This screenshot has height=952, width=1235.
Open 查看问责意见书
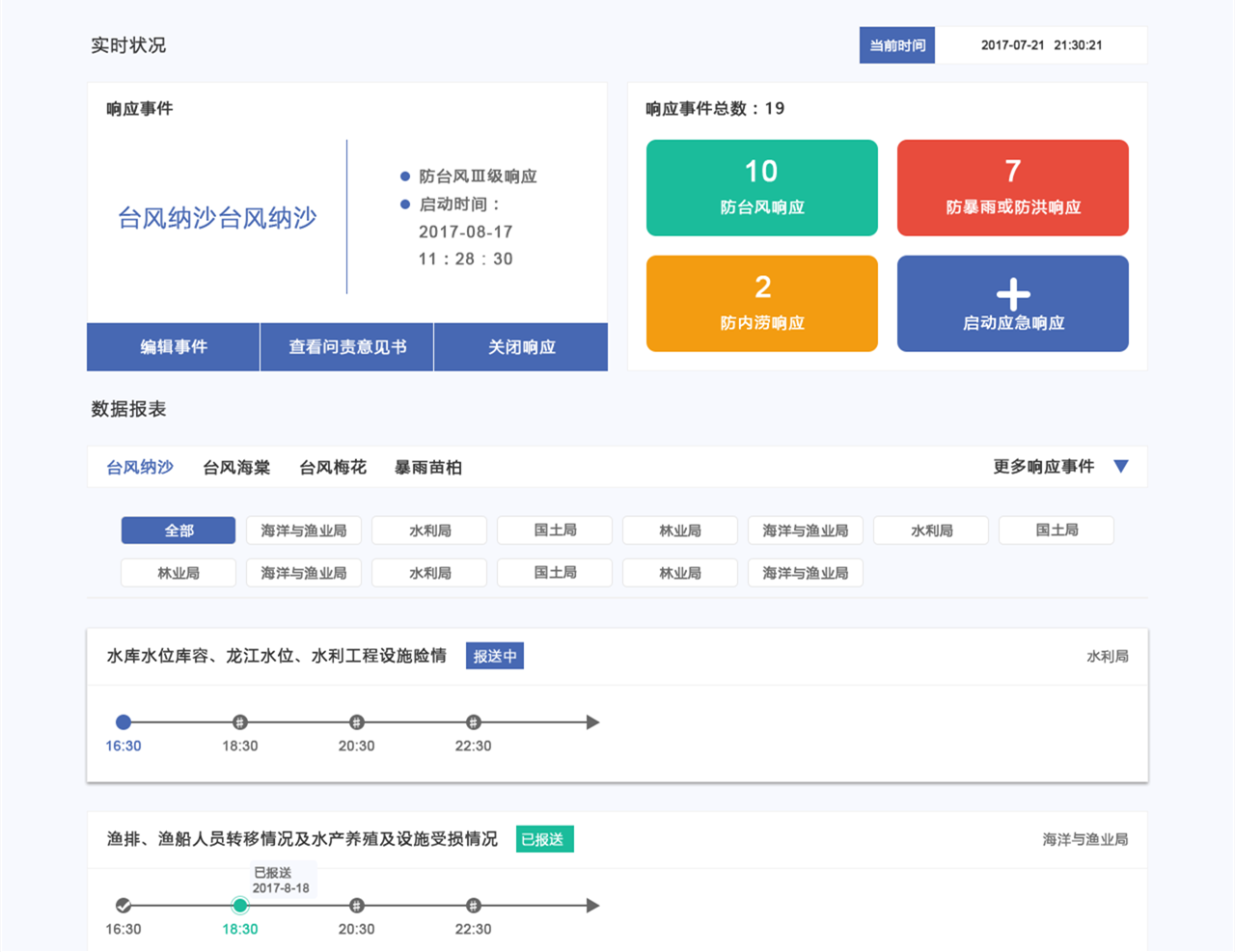click(x=347, y=347)
